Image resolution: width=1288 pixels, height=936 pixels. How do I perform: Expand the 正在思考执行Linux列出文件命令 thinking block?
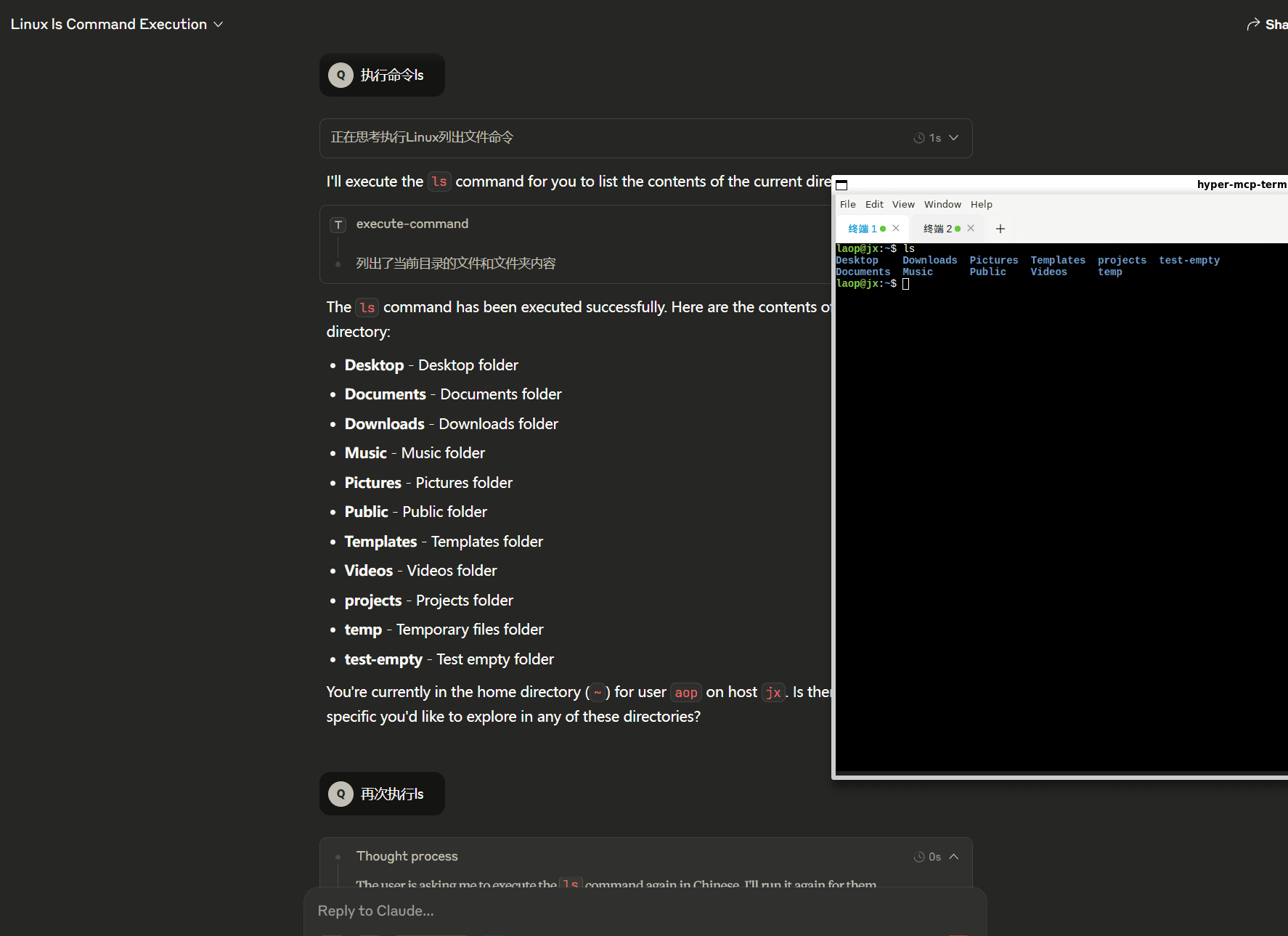[x=953, y=137]
